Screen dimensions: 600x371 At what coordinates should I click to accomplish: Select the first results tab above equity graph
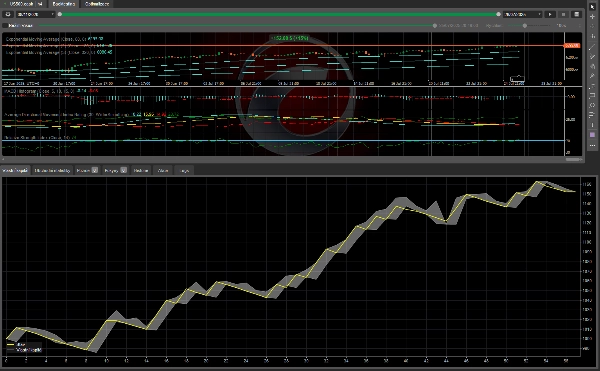15,171
